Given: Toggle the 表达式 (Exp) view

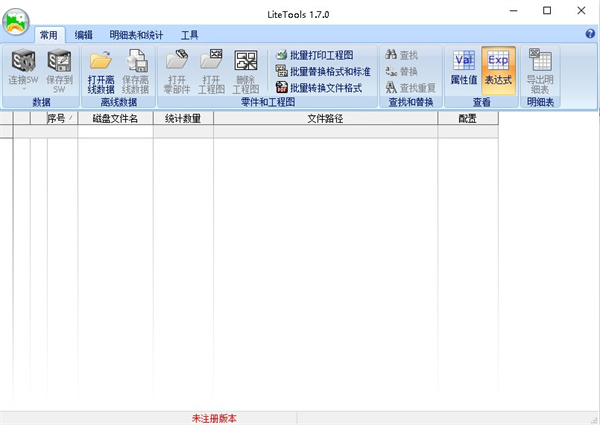Looking at the screenshot, I should 498,71.
